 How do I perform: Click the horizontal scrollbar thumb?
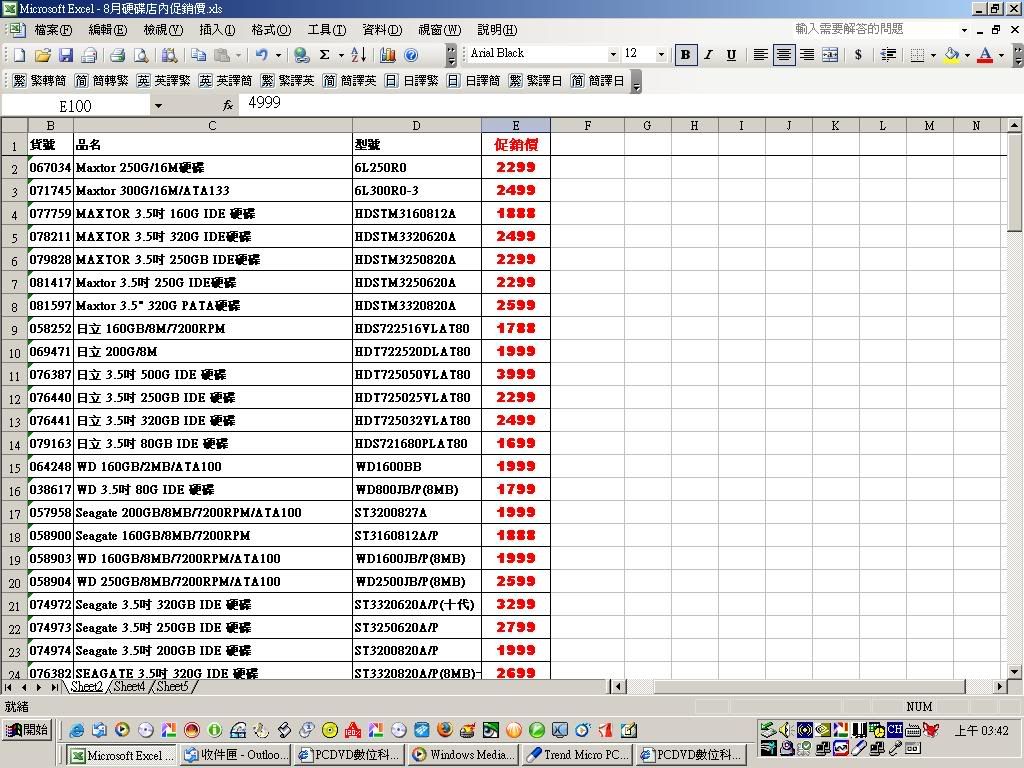tap(810, 687)
